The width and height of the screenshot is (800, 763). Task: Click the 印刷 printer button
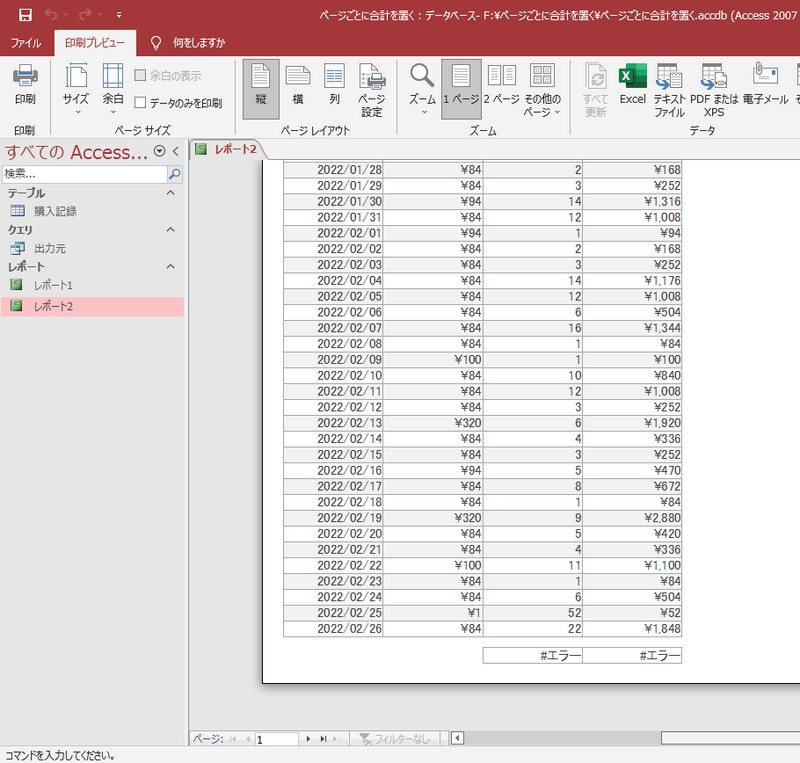point(25,84)
